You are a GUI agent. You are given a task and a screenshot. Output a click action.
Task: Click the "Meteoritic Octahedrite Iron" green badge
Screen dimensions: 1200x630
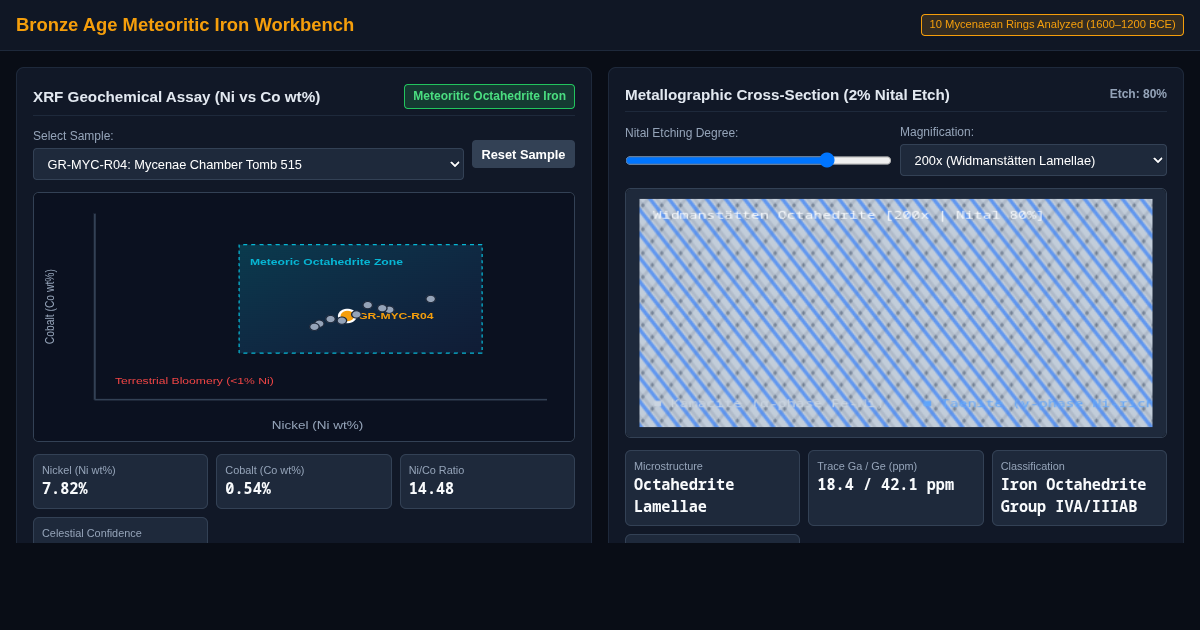[489, 96]
